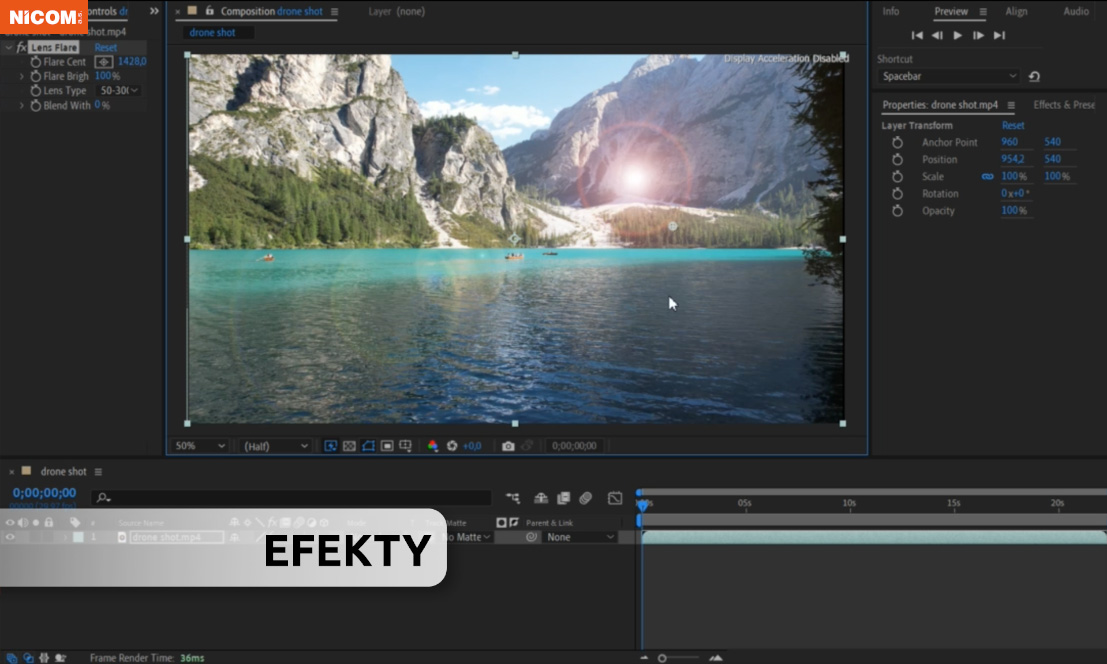Open Properties panel hamburger menu
The image size is (1107, 664).
pos(1011,105)
